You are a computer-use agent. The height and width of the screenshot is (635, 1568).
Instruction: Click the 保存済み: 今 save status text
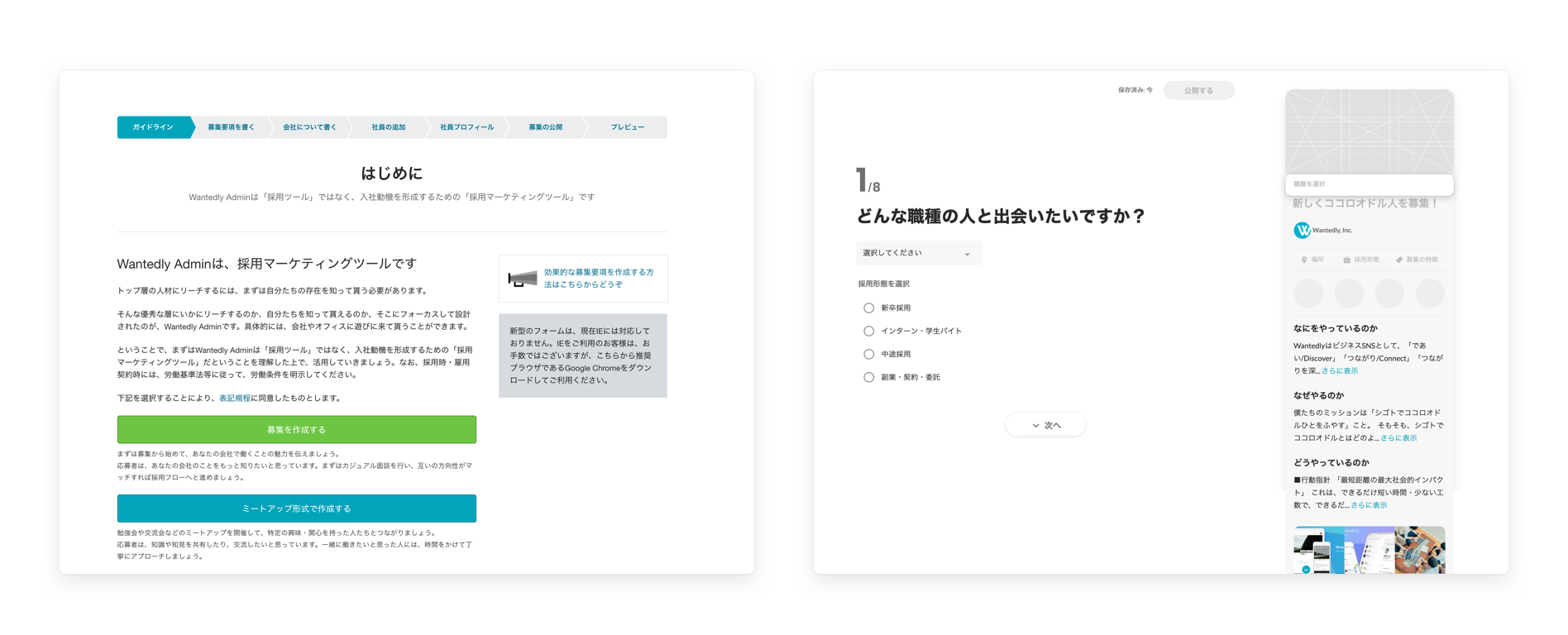[1135, 90]
